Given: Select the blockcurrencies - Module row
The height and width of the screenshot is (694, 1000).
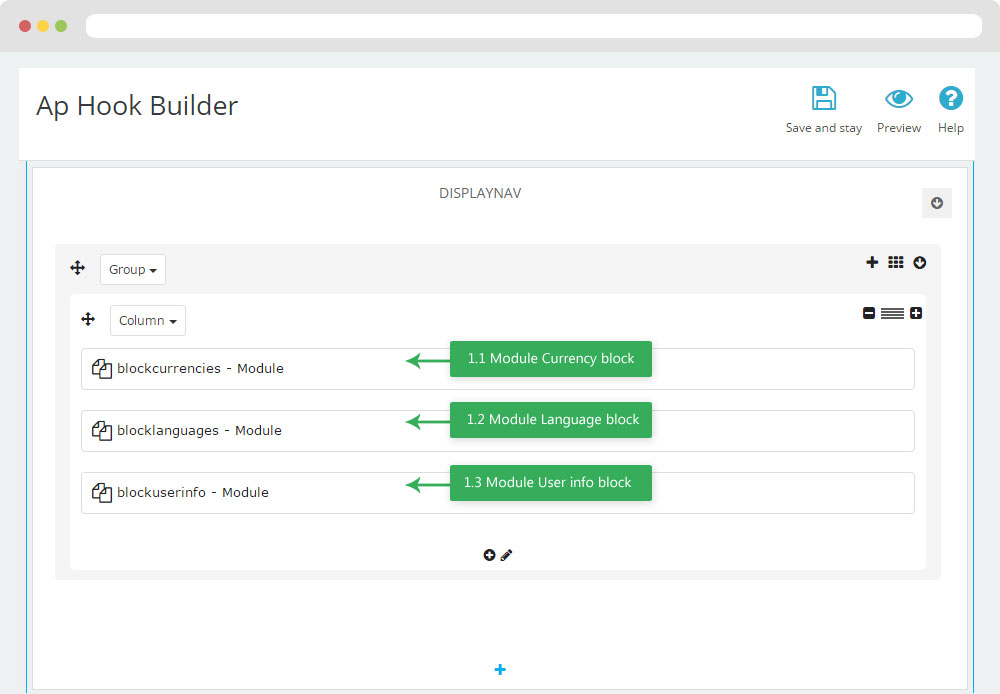Looking at the screenshot, I should pyautogui.click(x=497, y=369).
